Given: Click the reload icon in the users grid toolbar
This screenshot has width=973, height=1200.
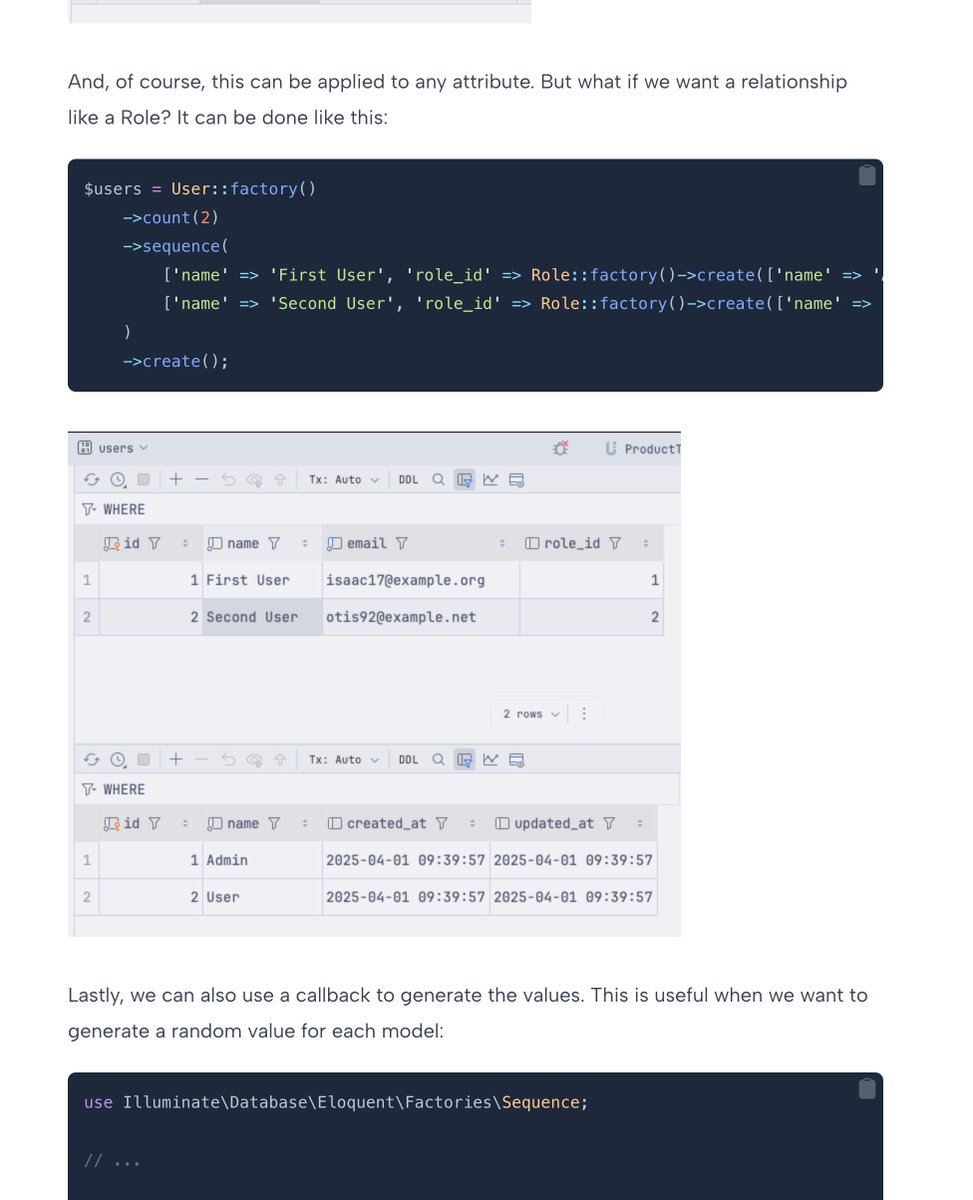Looking at the screenshot, I should pos(92,480).
